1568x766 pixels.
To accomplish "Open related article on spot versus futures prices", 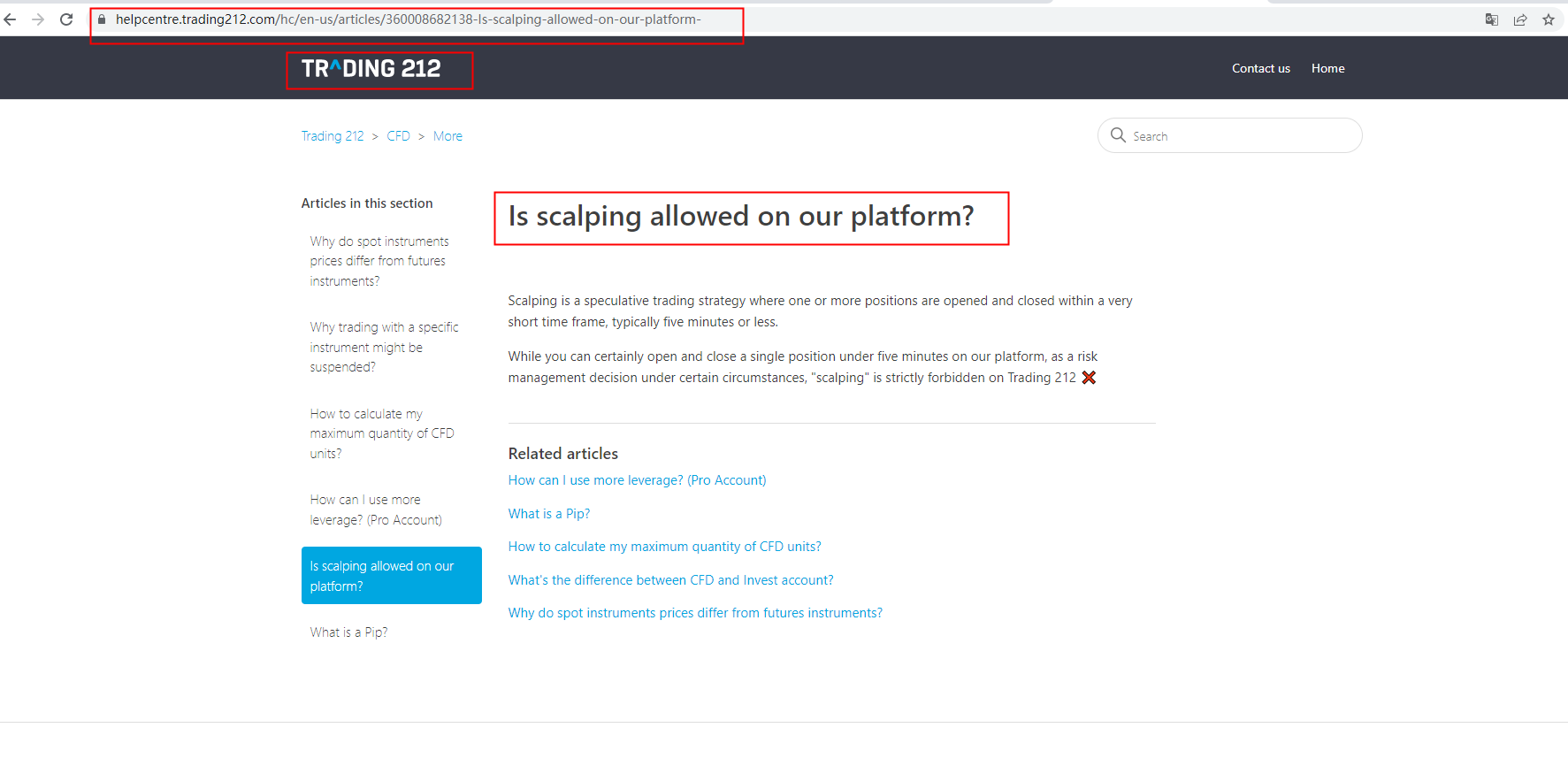I will tap(695, 613).
